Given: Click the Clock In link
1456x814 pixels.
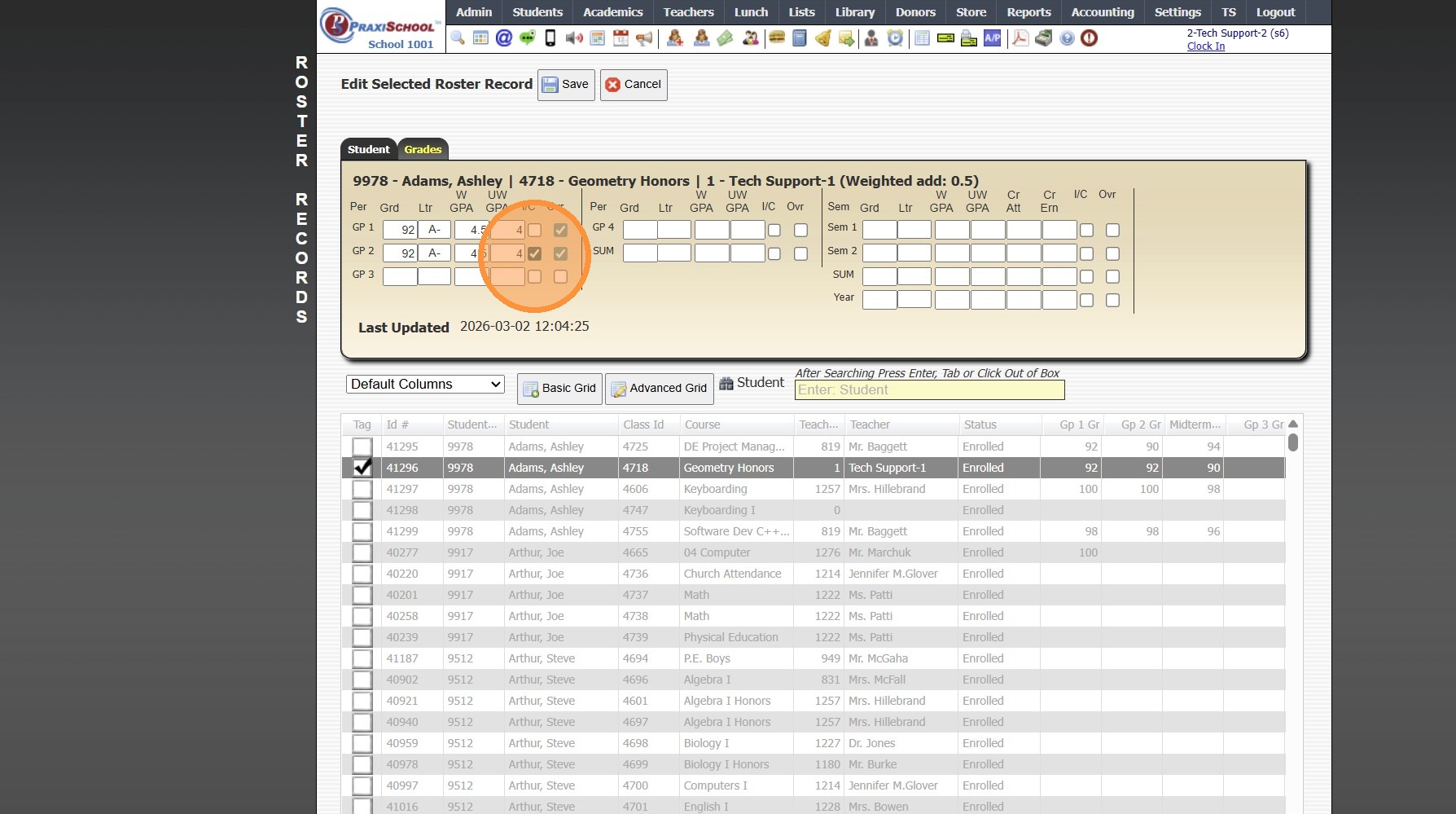Looking at the screenshot, I should pos(1205,46).
